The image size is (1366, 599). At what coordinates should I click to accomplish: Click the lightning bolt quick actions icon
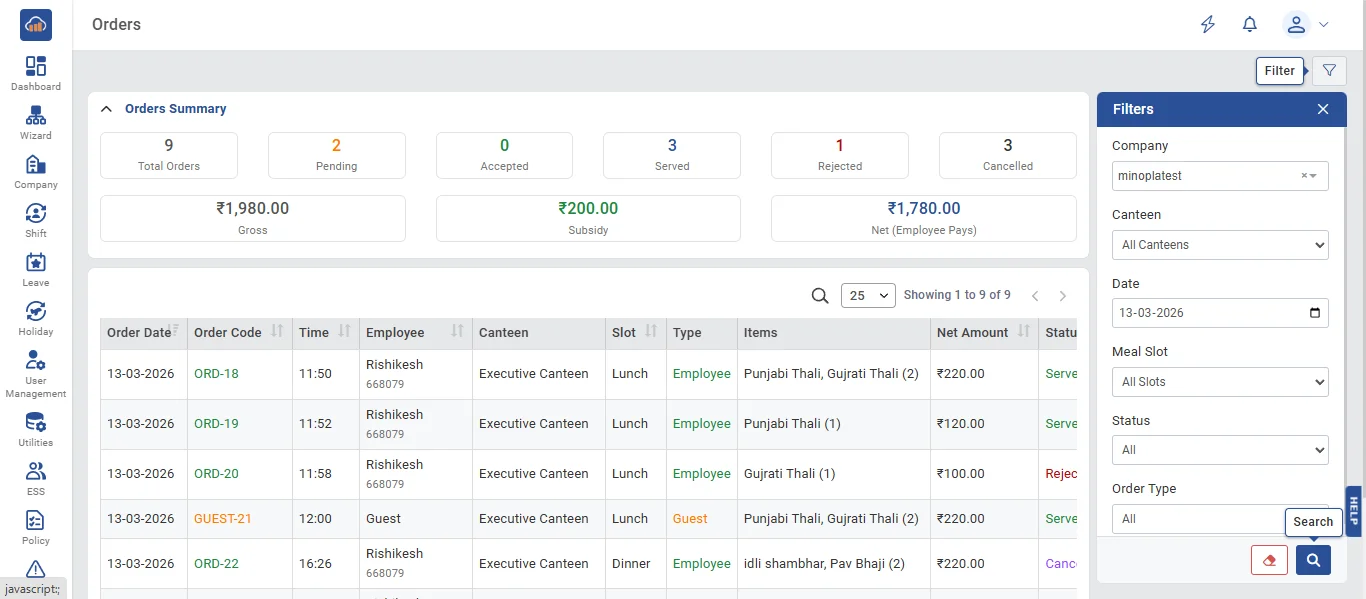(1208, 25)
